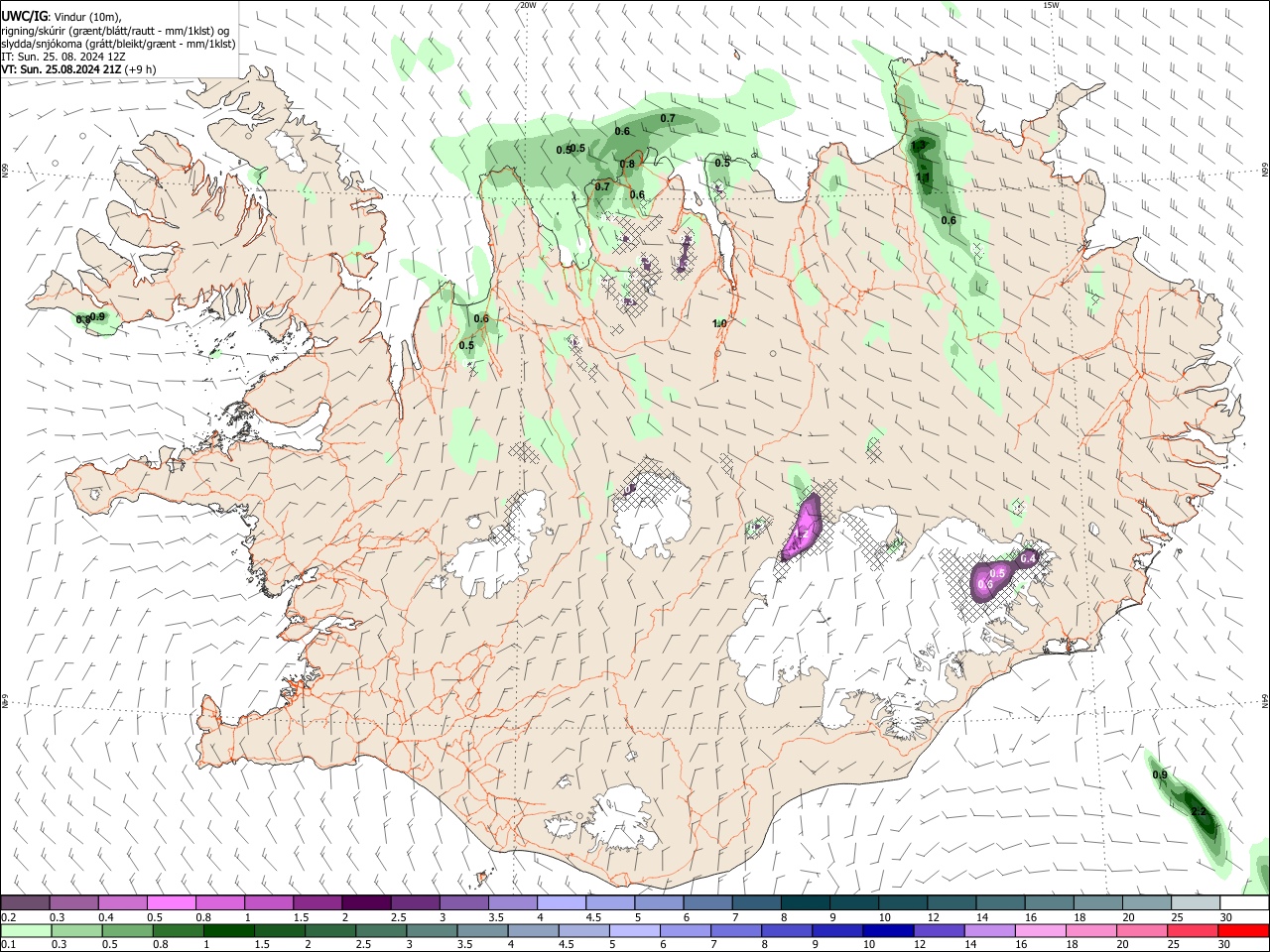
Task: Click the light green 0.1 rain legend swatch
Action: [x=26, y=930]
